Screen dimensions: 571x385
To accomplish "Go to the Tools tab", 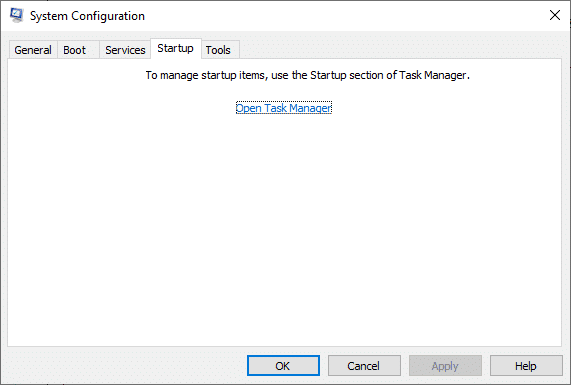I will click(218, 50).
